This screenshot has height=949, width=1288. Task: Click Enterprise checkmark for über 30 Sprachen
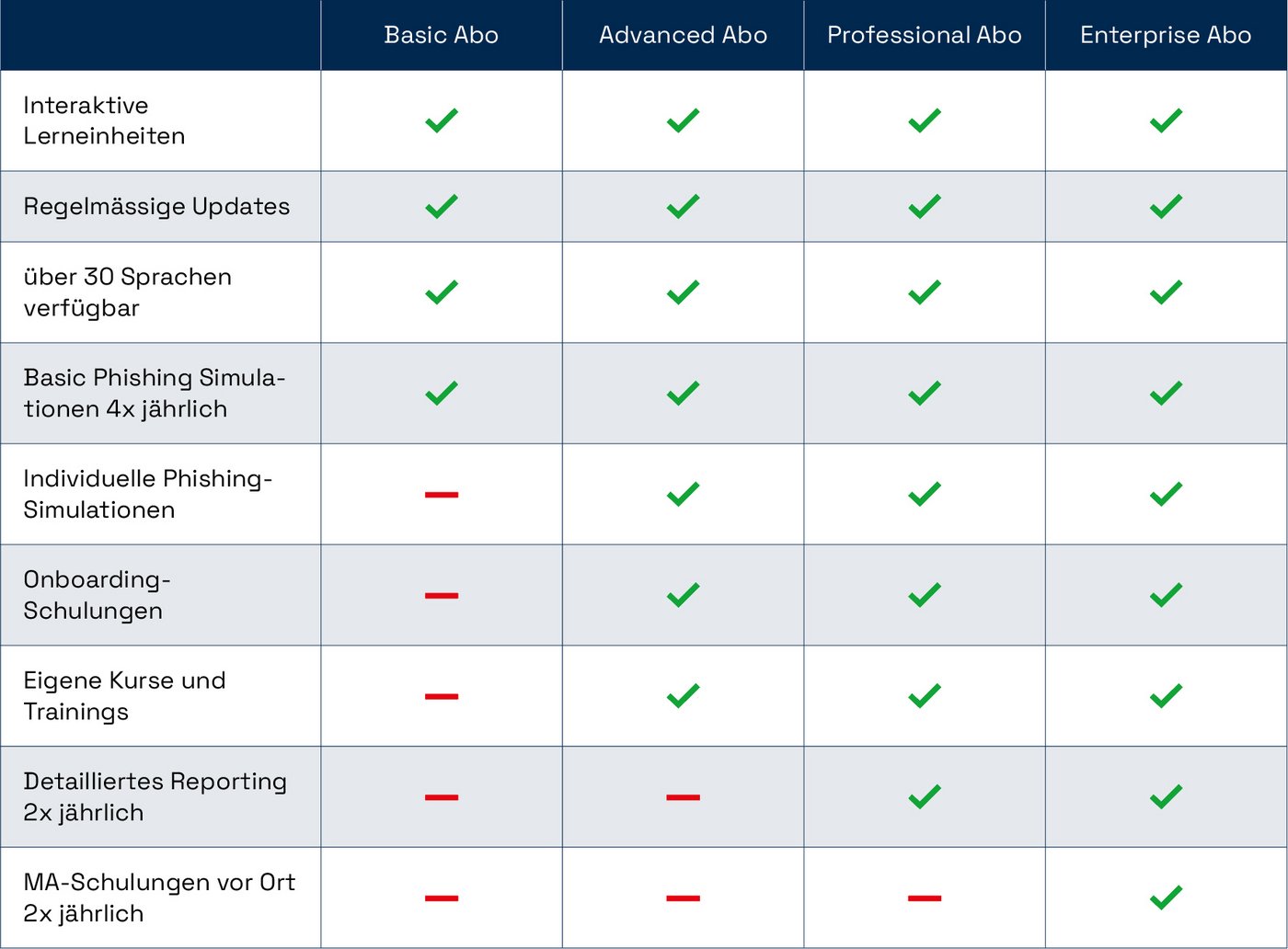[1166, 292]
